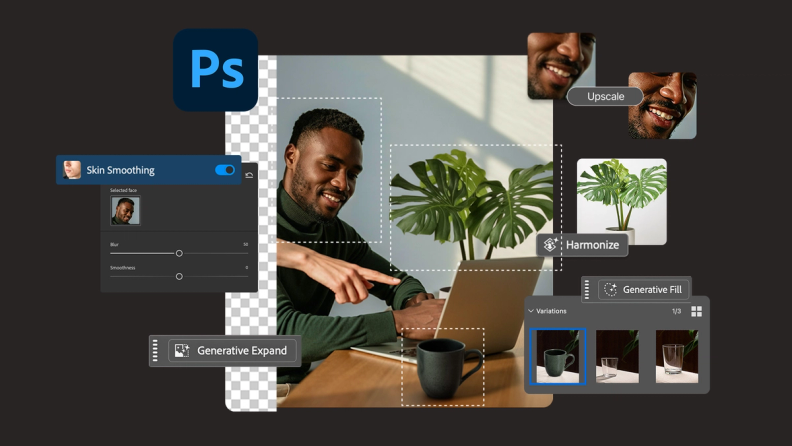Screen dimensions: 792x446
Task: Switch Variations to grid view icon
Action: 697,311
